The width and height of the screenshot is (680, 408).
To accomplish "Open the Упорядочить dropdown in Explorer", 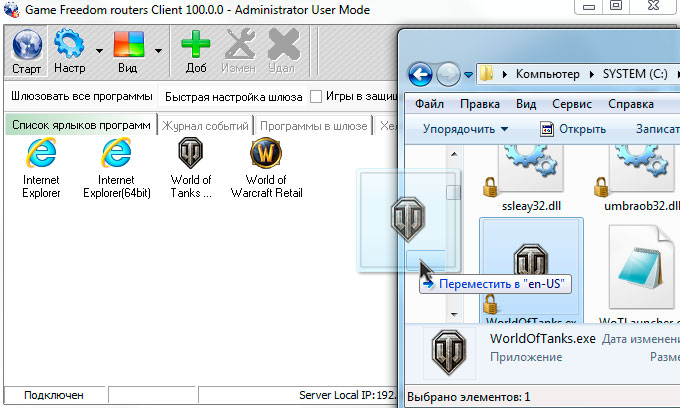I will pos(465,129).
